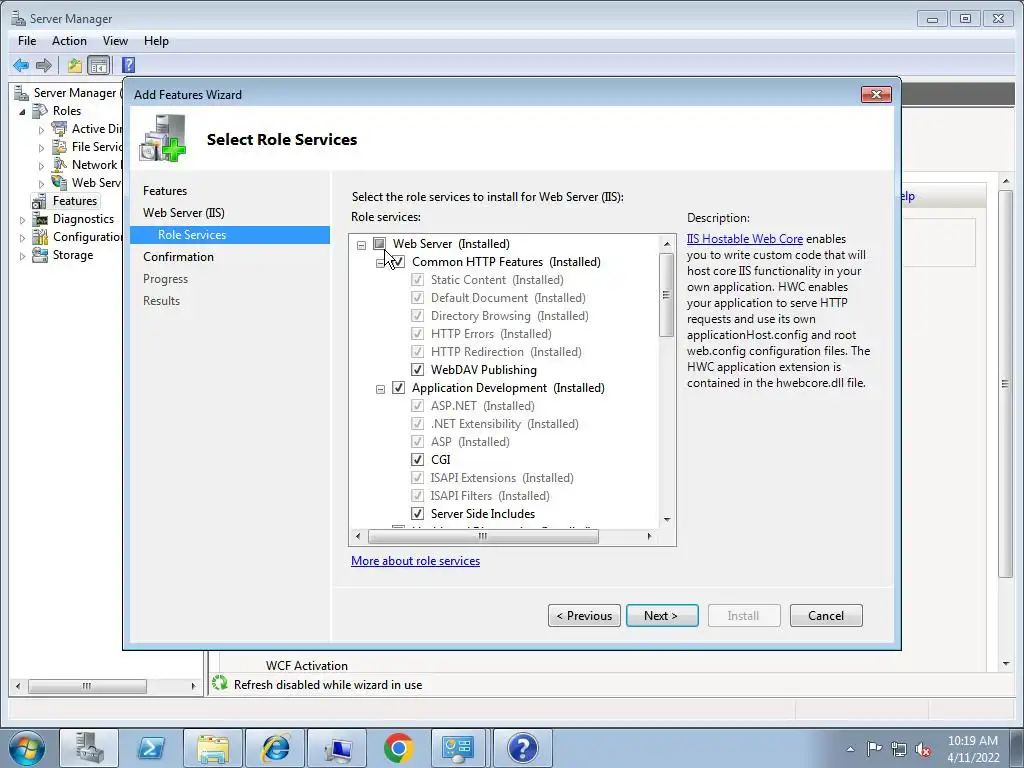The width and height of the screenshot is (1024, 768).
Task: Go to the Features wizard step
Action: point(165,191)
